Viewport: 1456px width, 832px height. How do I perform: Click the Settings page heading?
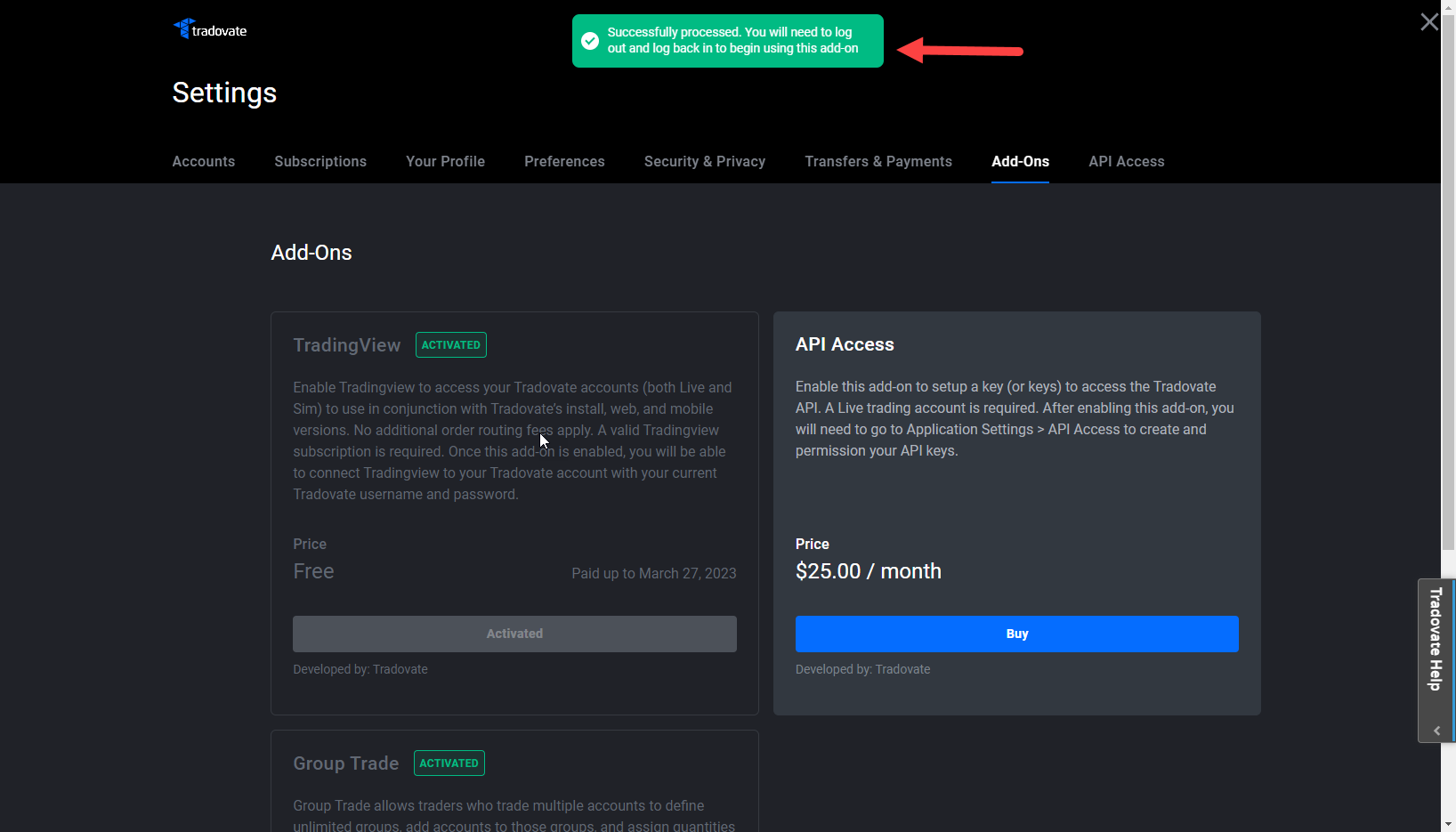click(x=224, y=93)
